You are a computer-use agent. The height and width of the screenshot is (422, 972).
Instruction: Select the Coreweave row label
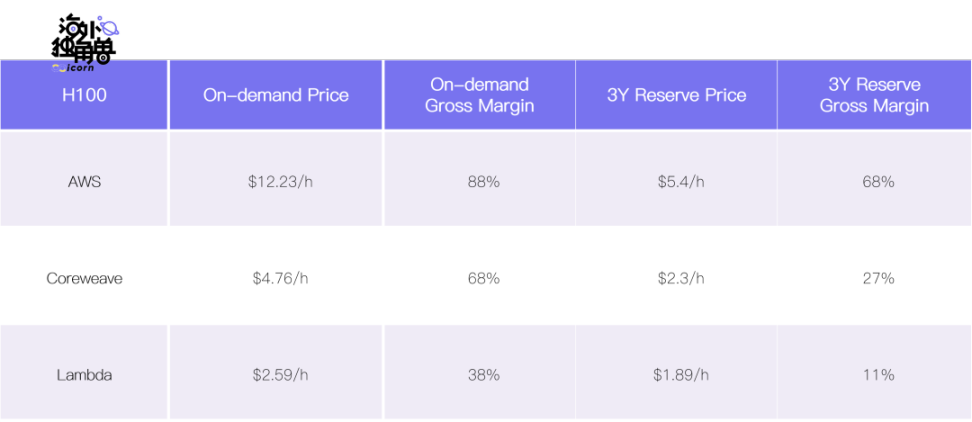pyautogui.click(x=84, y=278)
